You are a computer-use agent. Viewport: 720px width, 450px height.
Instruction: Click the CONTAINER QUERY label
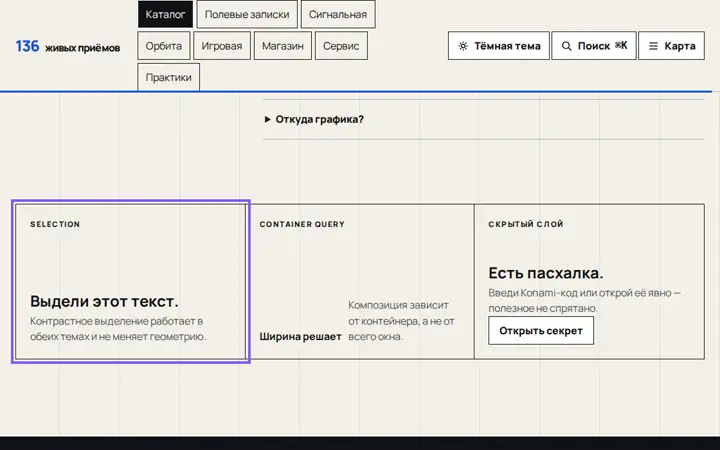click(302, 224)
